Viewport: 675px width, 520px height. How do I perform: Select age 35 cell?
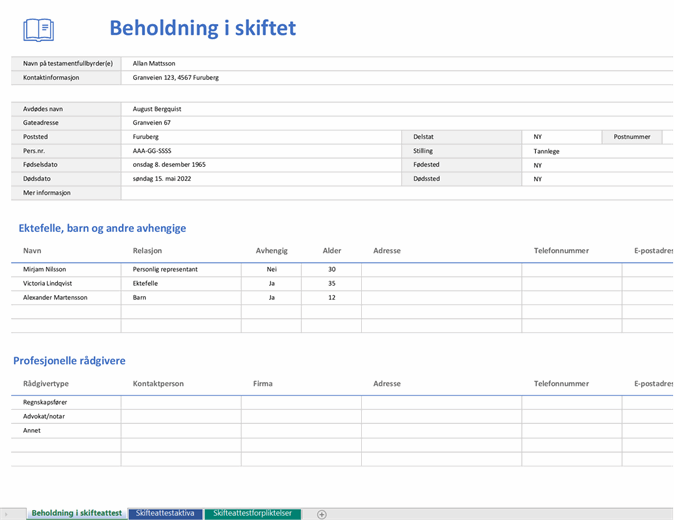coord(331,284)
